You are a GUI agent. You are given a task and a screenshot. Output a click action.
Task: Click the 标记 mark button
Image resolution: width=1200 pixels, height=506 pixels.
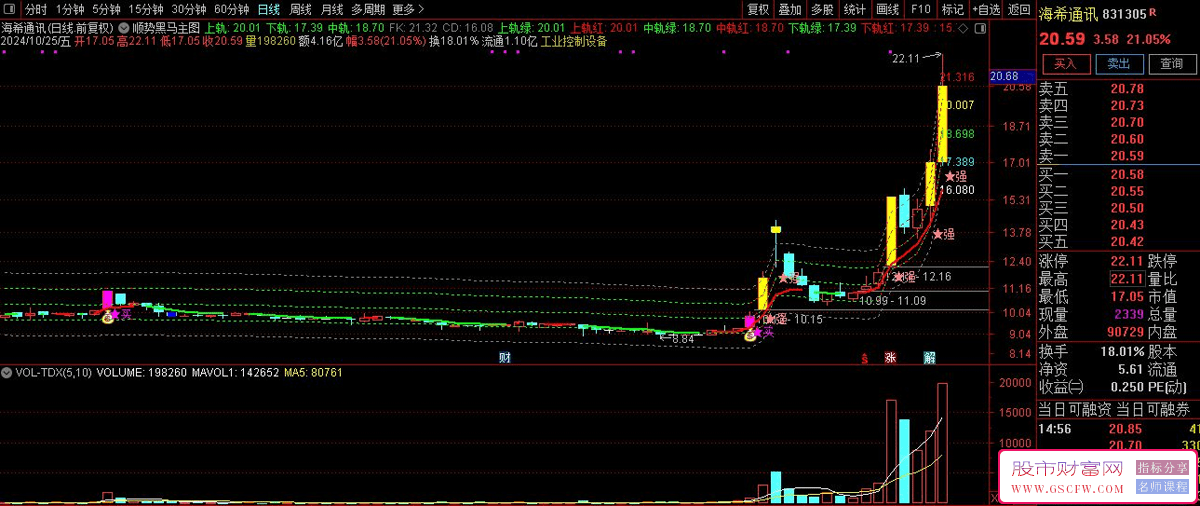[952, 9]
